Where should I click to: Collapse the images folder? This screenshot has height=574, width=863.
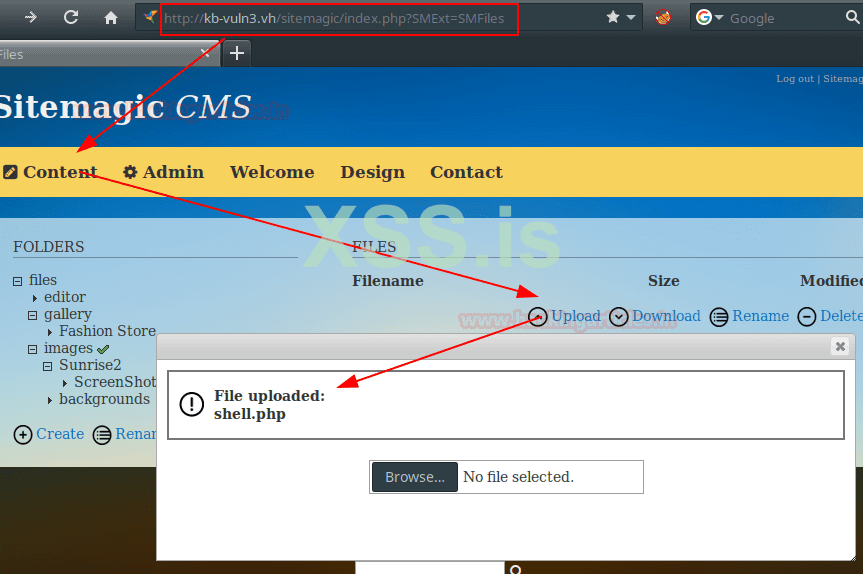32,349
